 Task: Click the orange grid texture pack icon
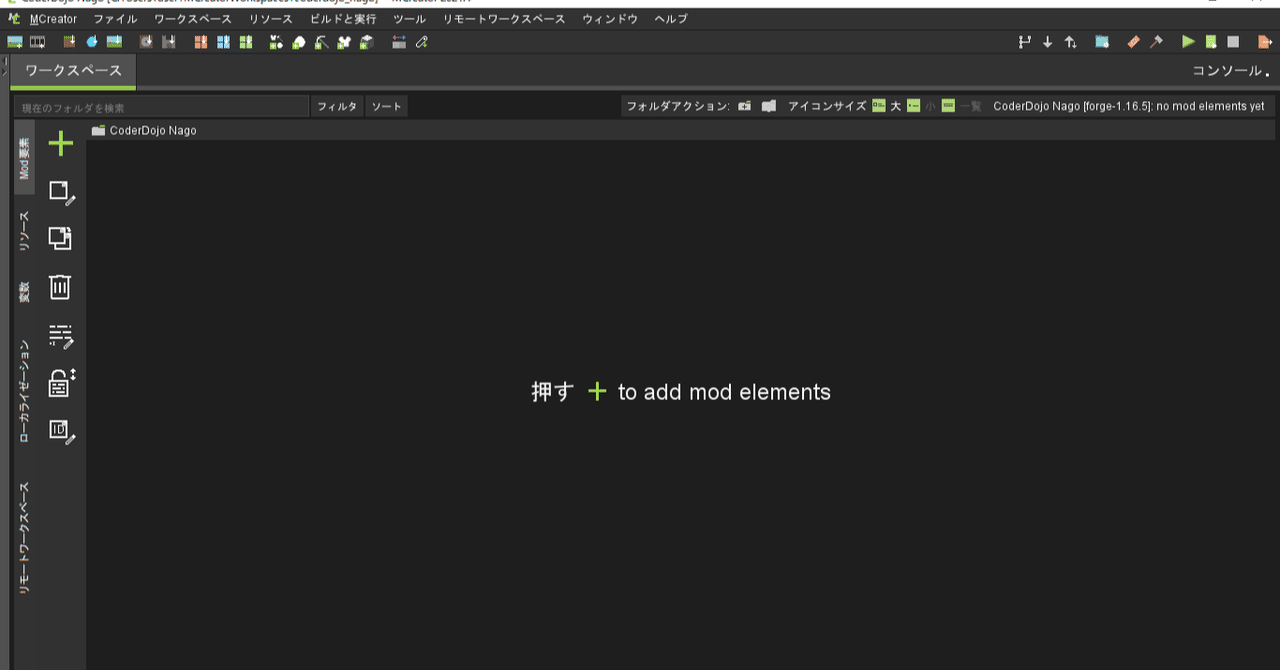201,42
